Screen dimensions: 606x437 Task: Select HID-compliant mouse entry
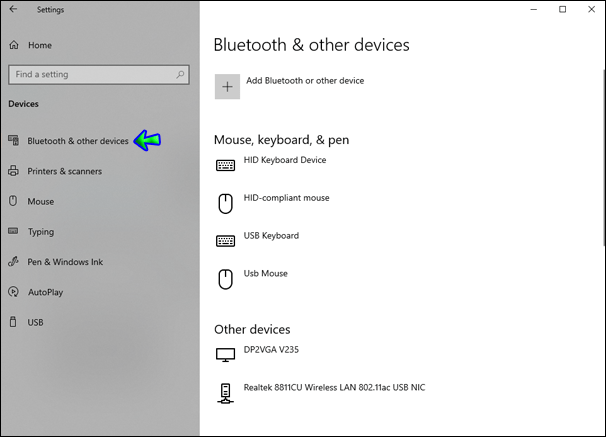286,198
